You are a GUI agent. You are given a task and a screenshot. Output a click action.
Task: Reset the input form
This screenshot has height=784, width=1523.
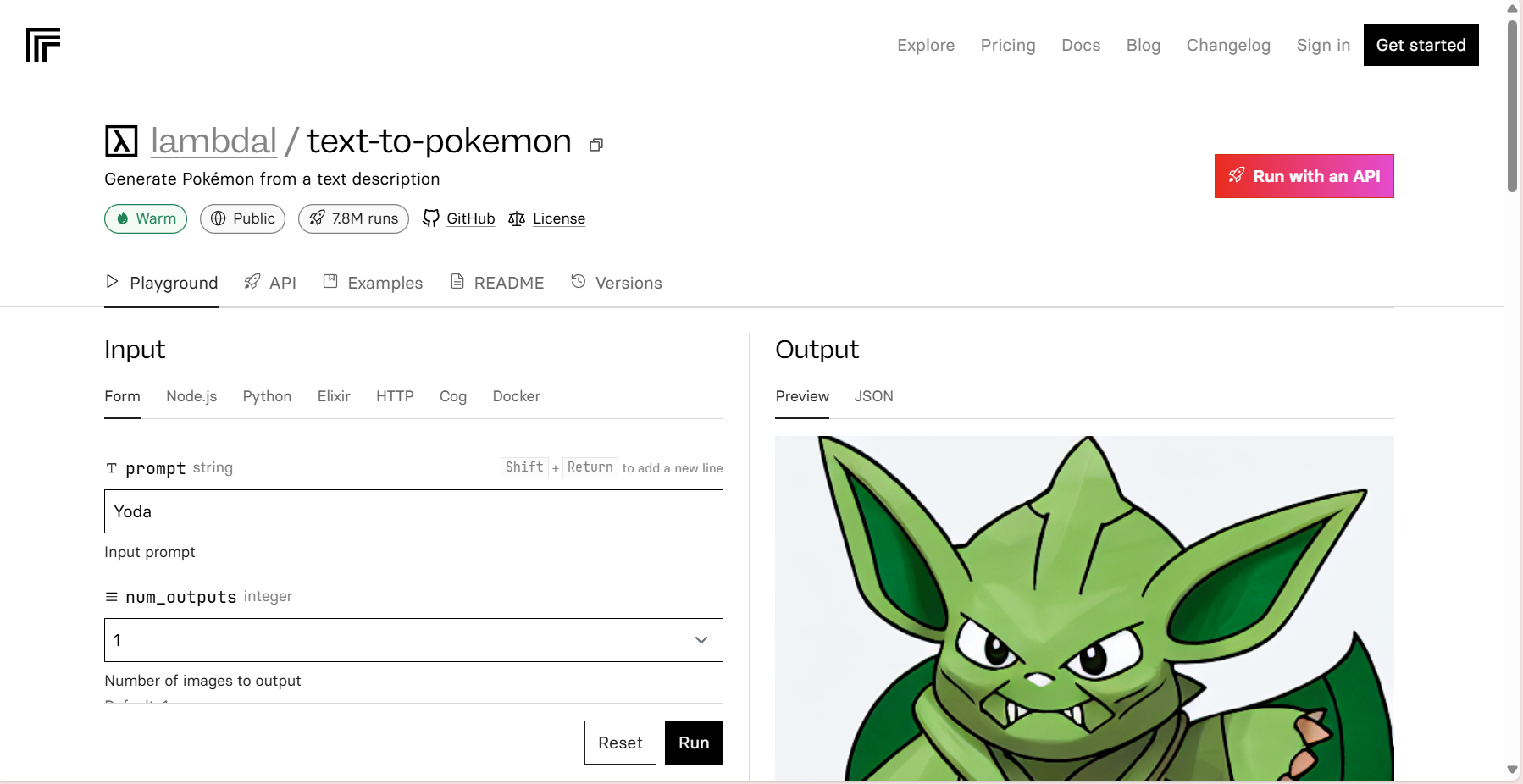[x=620, y=743]
